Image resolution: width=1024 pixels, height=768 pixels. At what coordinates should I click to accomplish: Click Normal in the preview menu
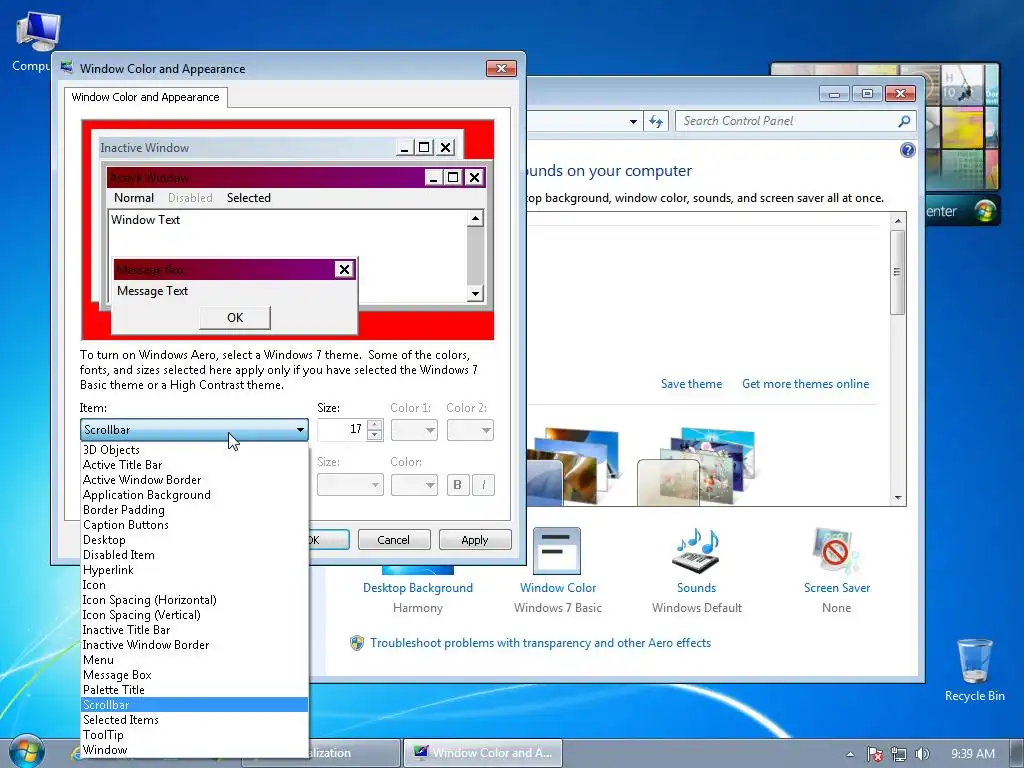[x=134, y=198]
